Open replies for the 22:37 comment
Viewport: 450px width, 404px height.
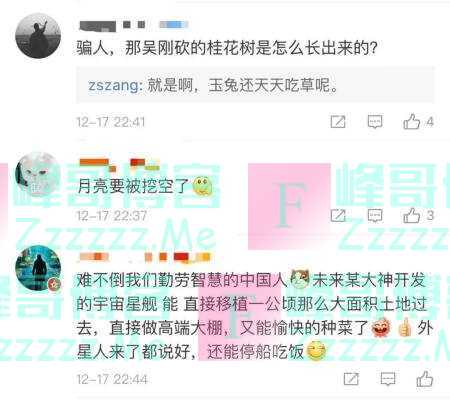coord(375,216)
